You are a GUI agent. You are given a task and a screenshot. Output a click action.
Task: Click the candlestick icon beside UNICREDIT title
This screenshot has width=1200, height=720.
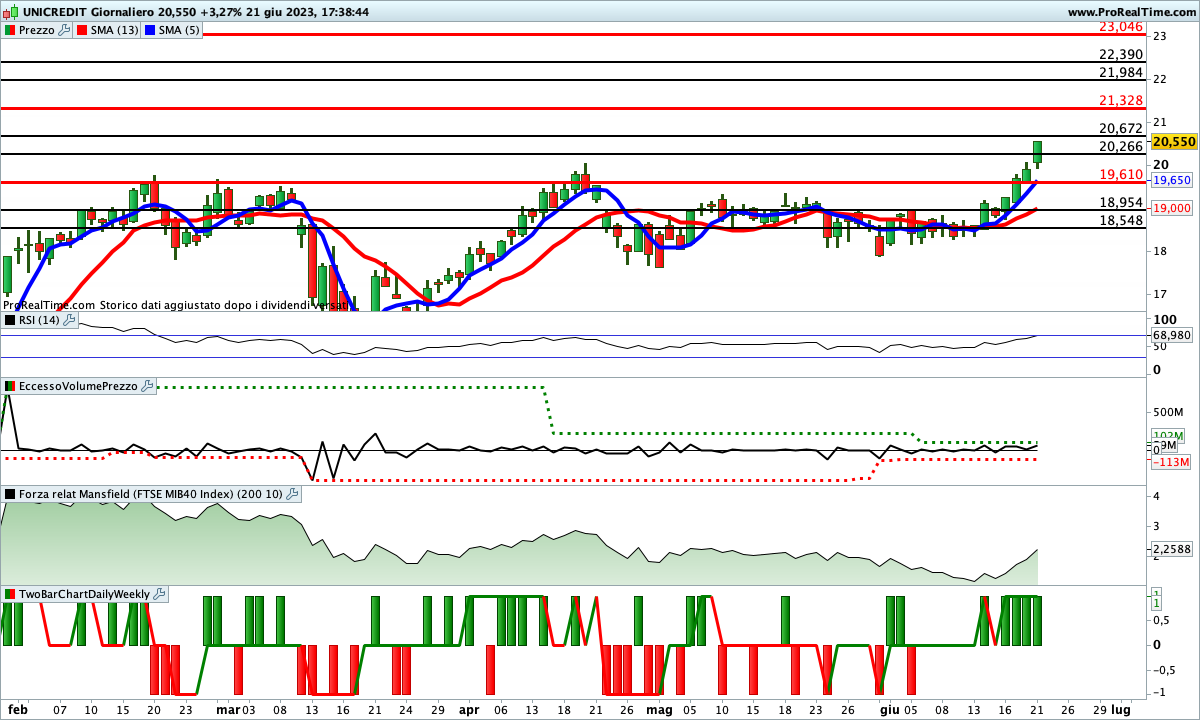(10, 12)
